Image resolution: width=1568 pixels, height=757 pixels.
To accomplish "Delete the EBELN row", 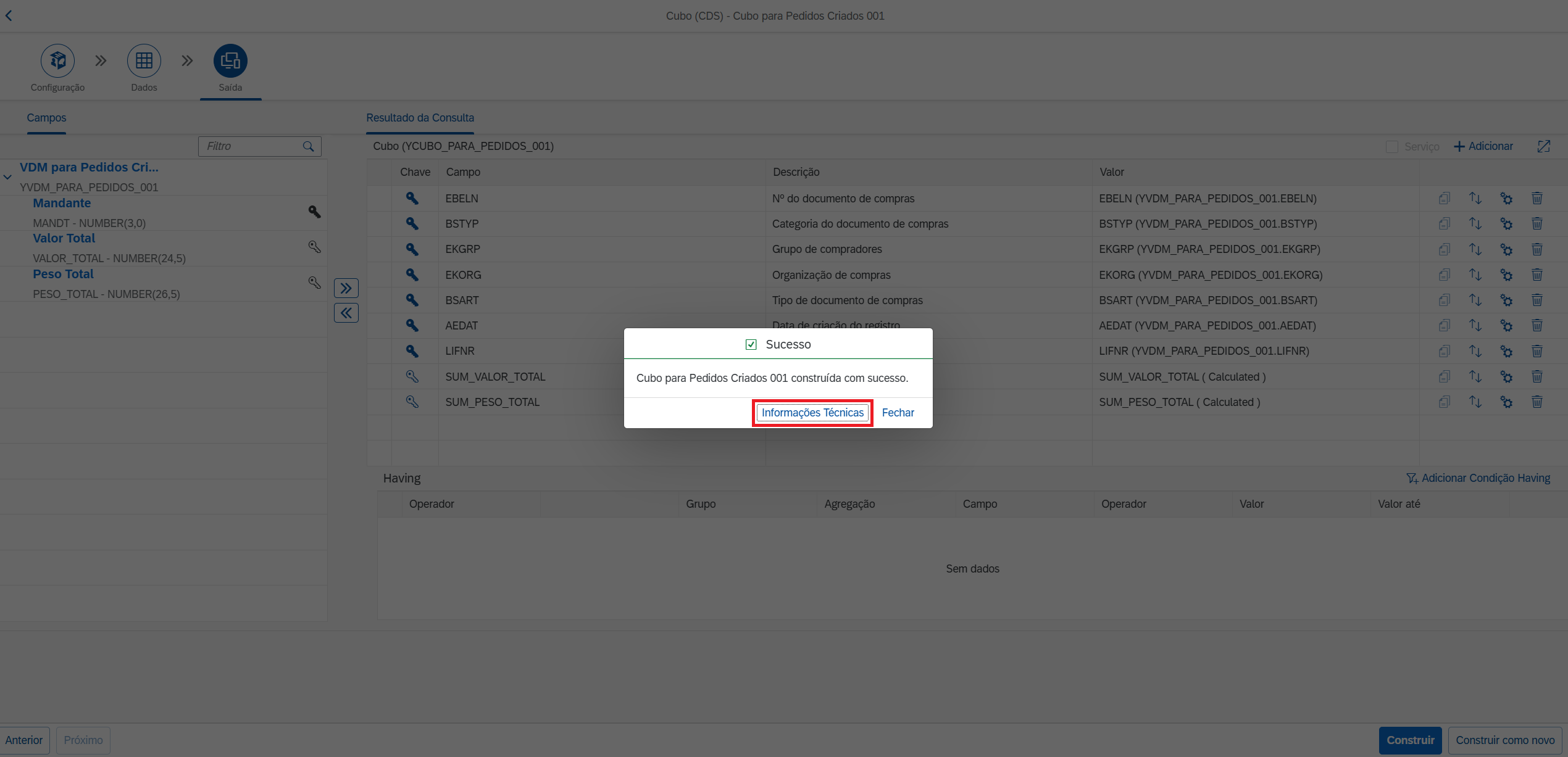I will coord(1537,199).
